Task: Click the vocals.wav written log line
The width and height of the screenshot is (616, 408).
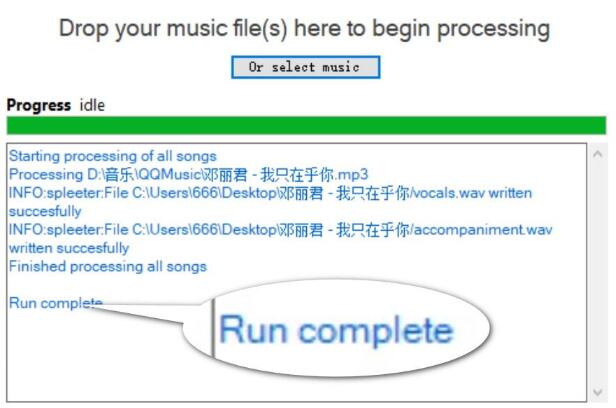Action: 270,193
